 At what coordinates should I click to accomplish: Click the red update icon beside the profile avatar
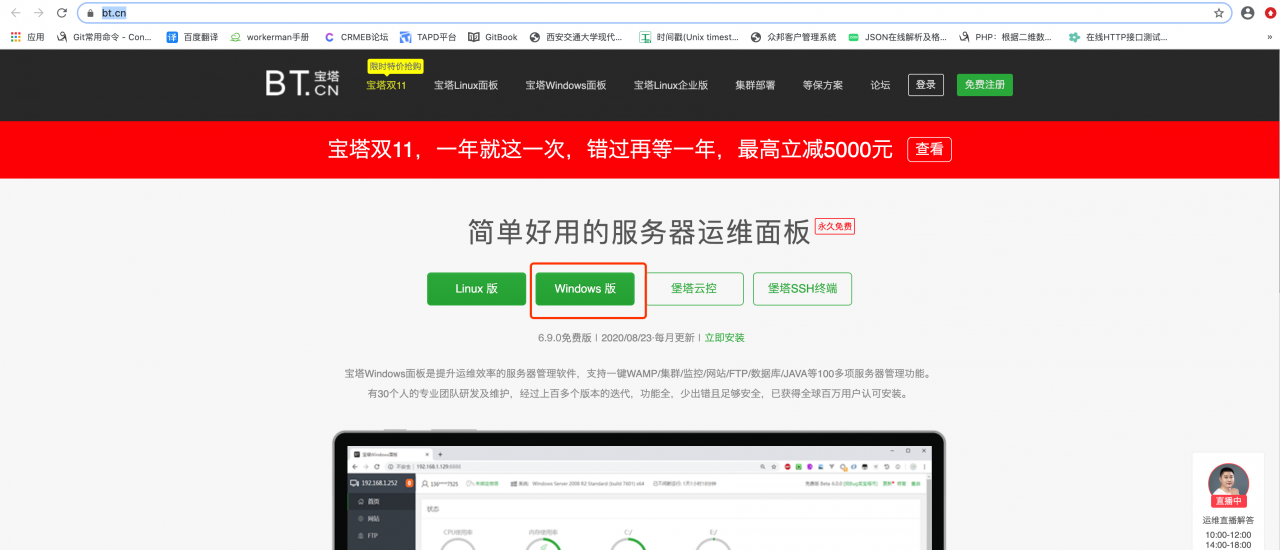(1269, 13)
